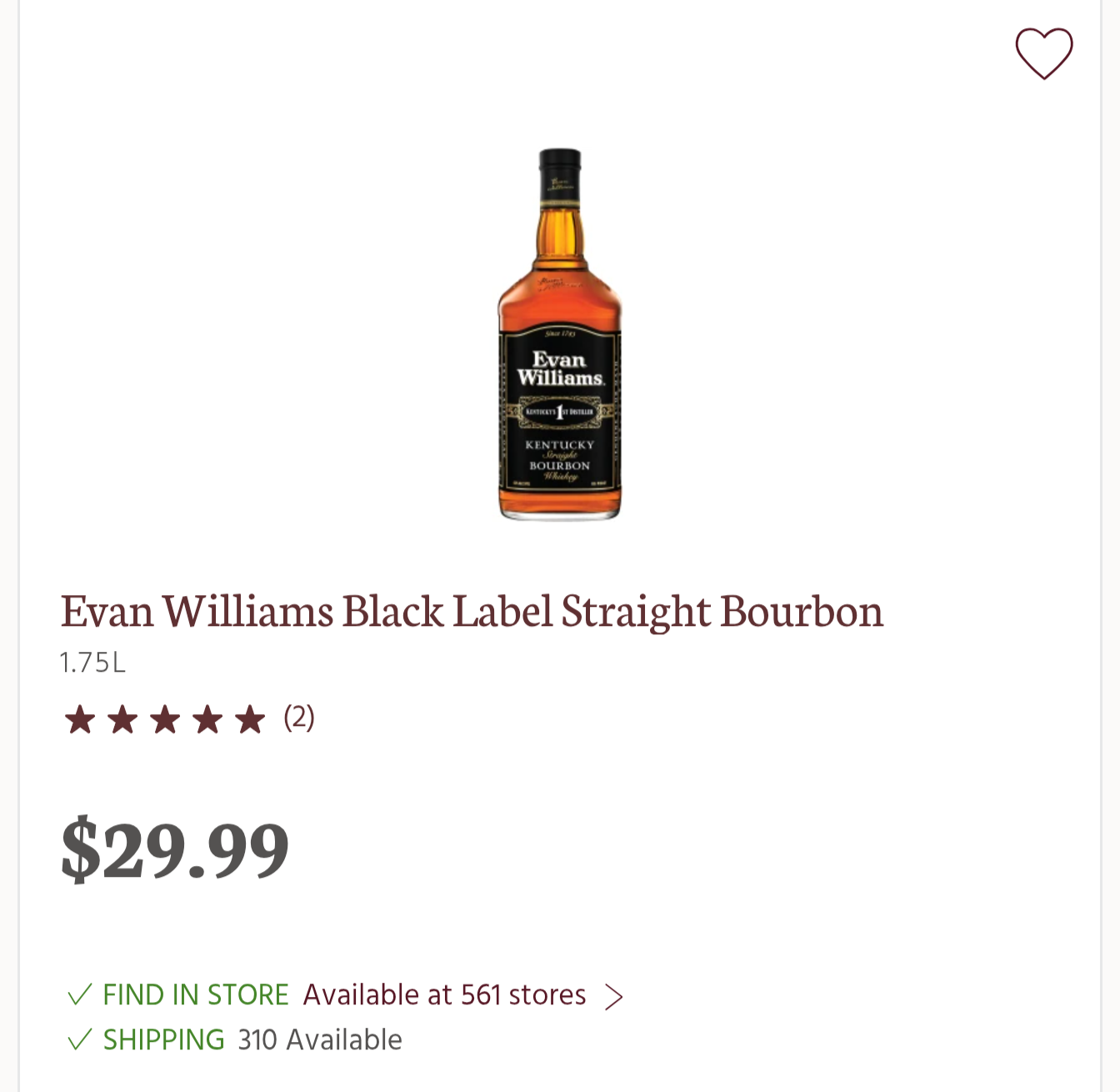Expand store availability with the right chevron
The image size is (1120, 1092).
pos(613,996)
